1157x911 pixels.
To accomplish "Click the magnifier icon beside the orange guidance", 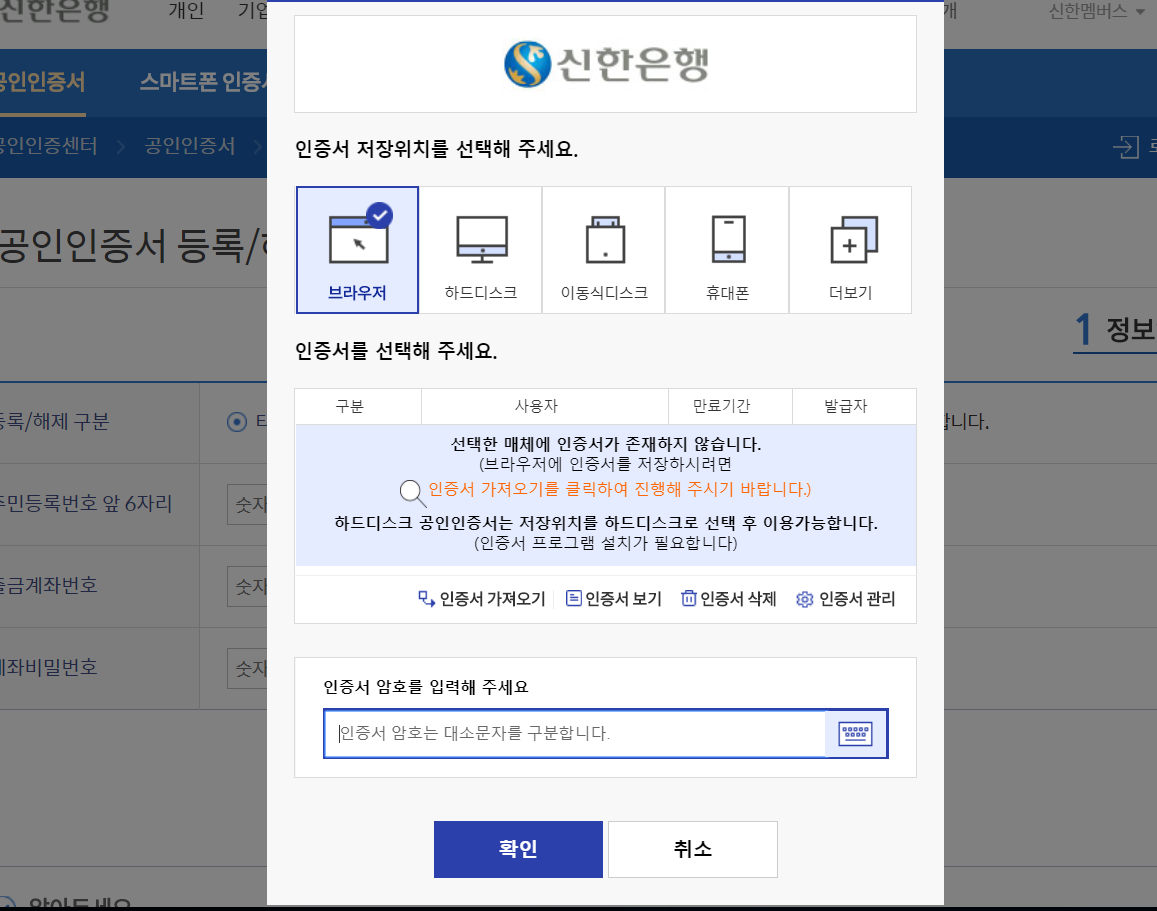I will pyautogui.click(x=412, y=493).
